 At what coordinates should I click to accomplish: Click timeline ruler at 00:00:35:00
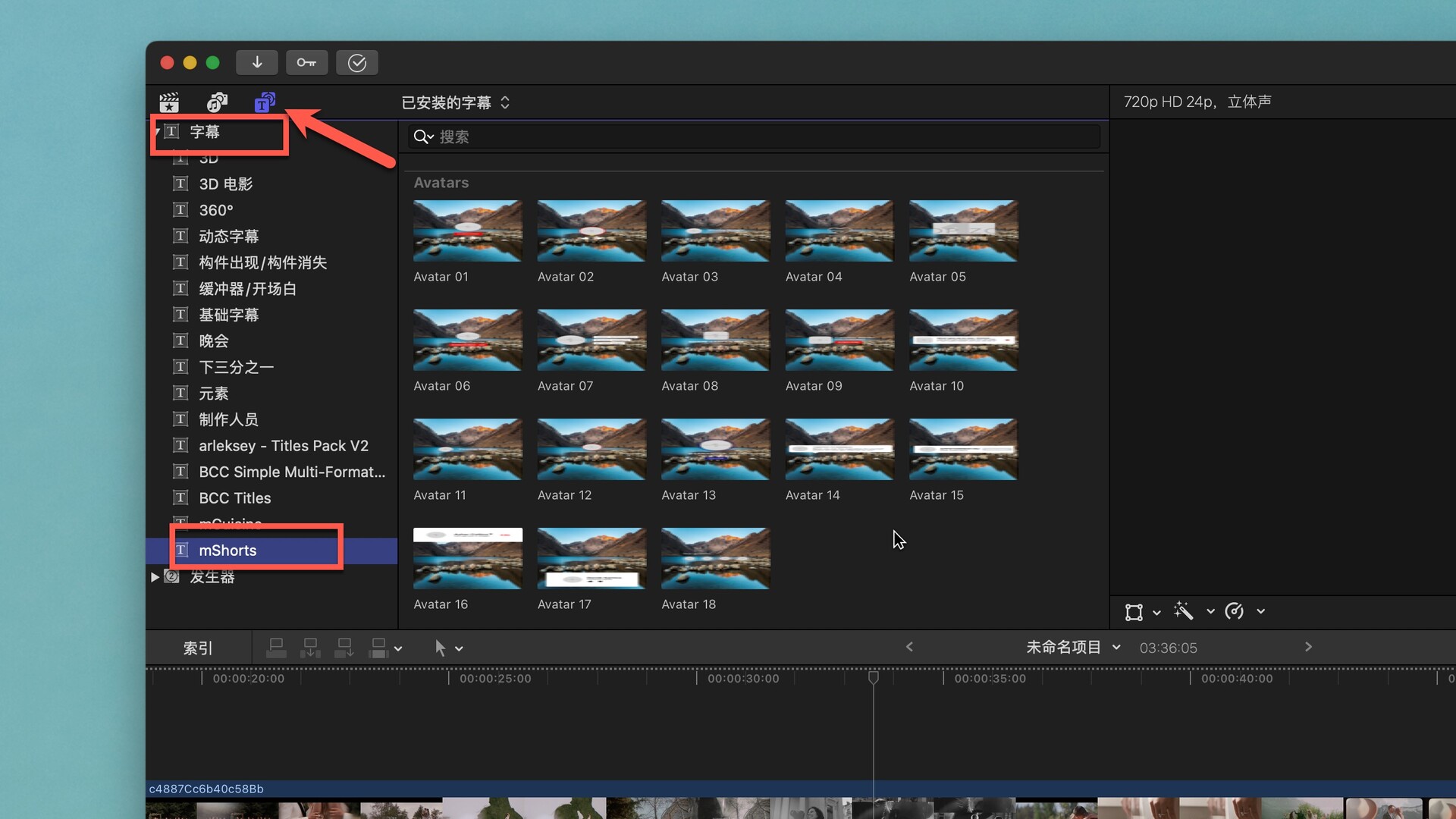click(990, 679)
